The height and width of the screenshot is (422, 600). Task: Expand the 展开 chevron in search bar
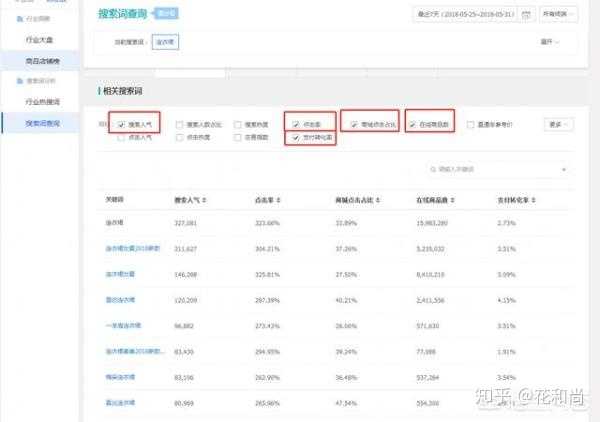pyautogui.click(x=550, y=42)
